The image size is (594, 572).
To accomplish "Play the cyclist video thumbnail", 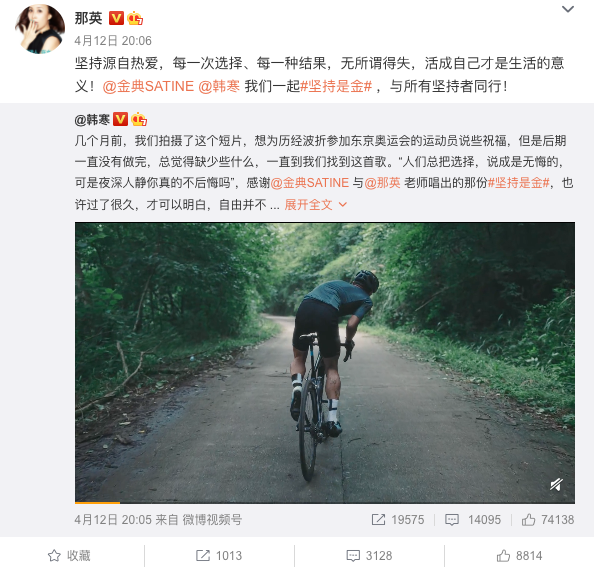I will click(x=325, y=363).
